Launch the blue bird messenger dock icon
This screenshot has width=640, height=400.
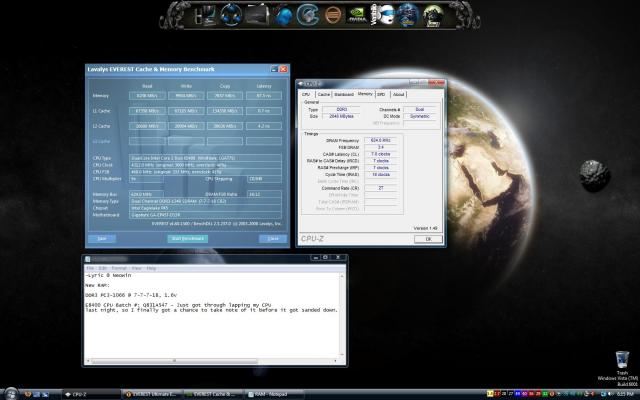[x=282, y=16]
